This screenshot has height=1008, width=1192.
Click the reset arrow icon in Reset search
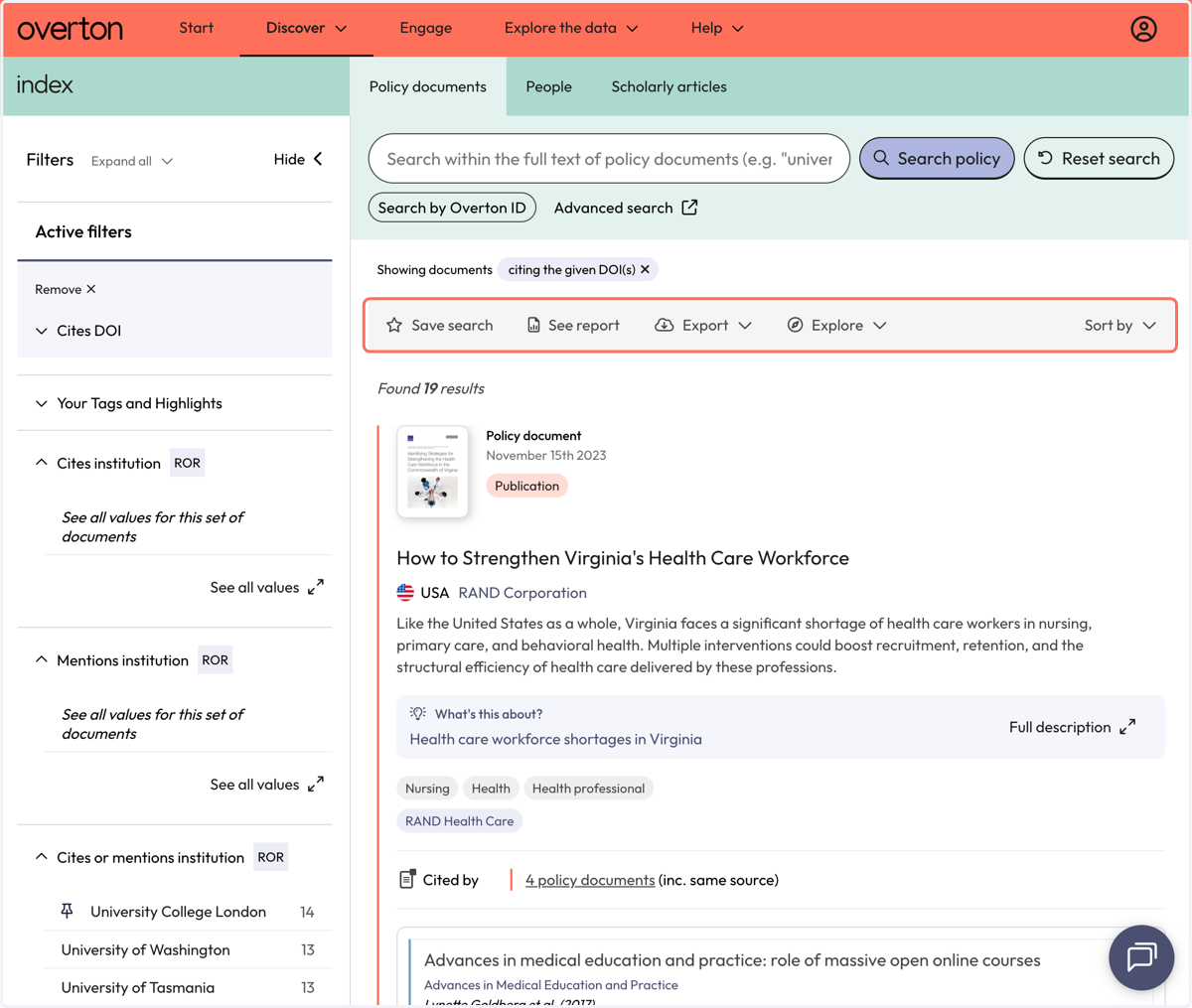pos(1045,158)
